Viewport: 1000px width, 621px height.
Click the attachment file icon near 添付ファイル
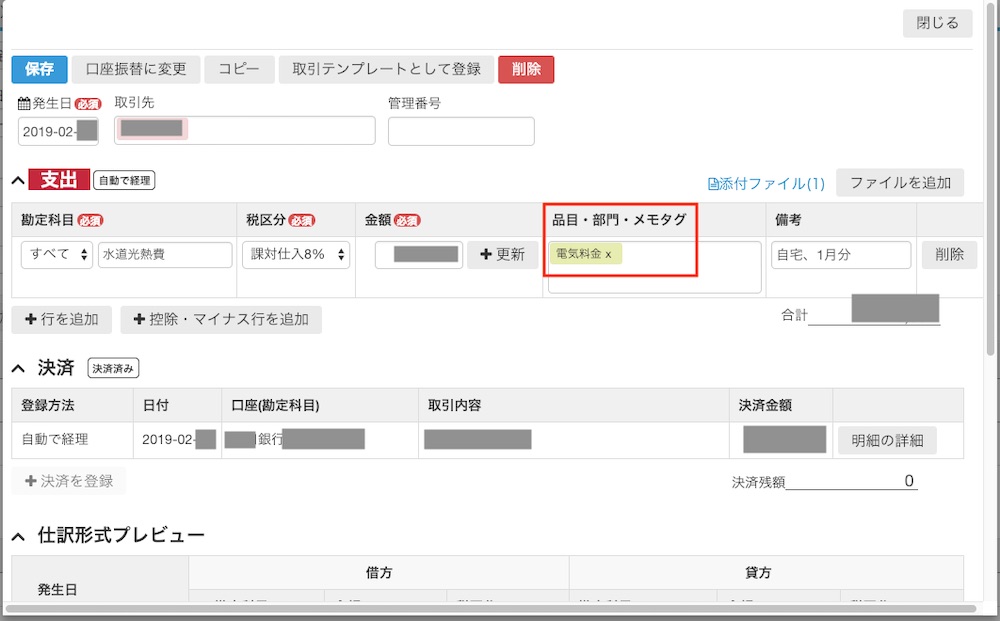coord(713,184)
